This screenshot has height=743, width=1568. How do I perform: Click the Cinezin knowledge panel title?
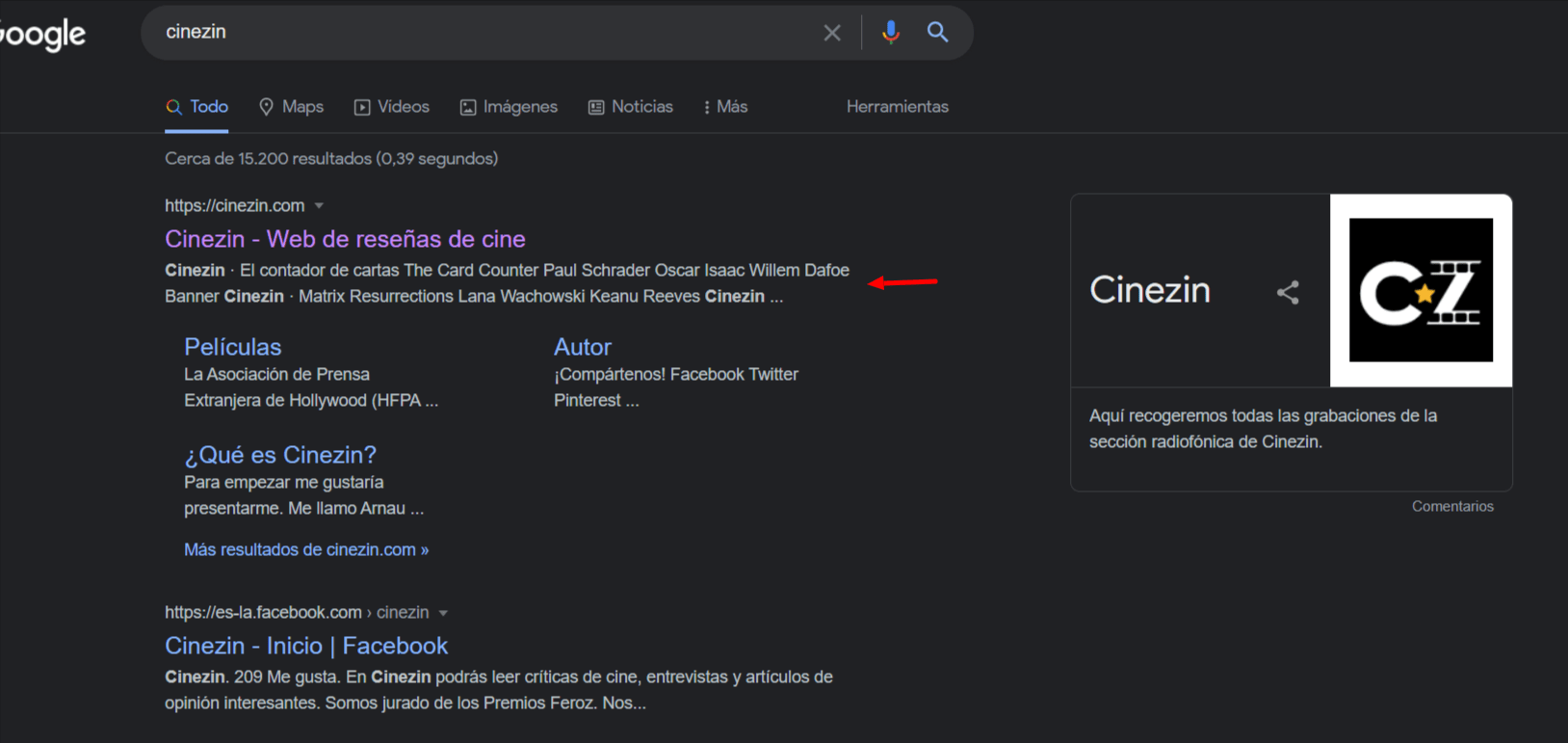tap(1150, 290)
